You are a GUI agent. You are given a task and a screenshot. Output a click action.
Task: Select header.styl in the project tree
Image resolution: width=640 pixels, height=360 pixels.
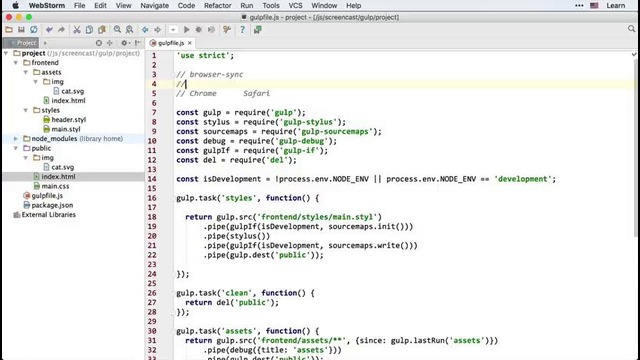64,120
